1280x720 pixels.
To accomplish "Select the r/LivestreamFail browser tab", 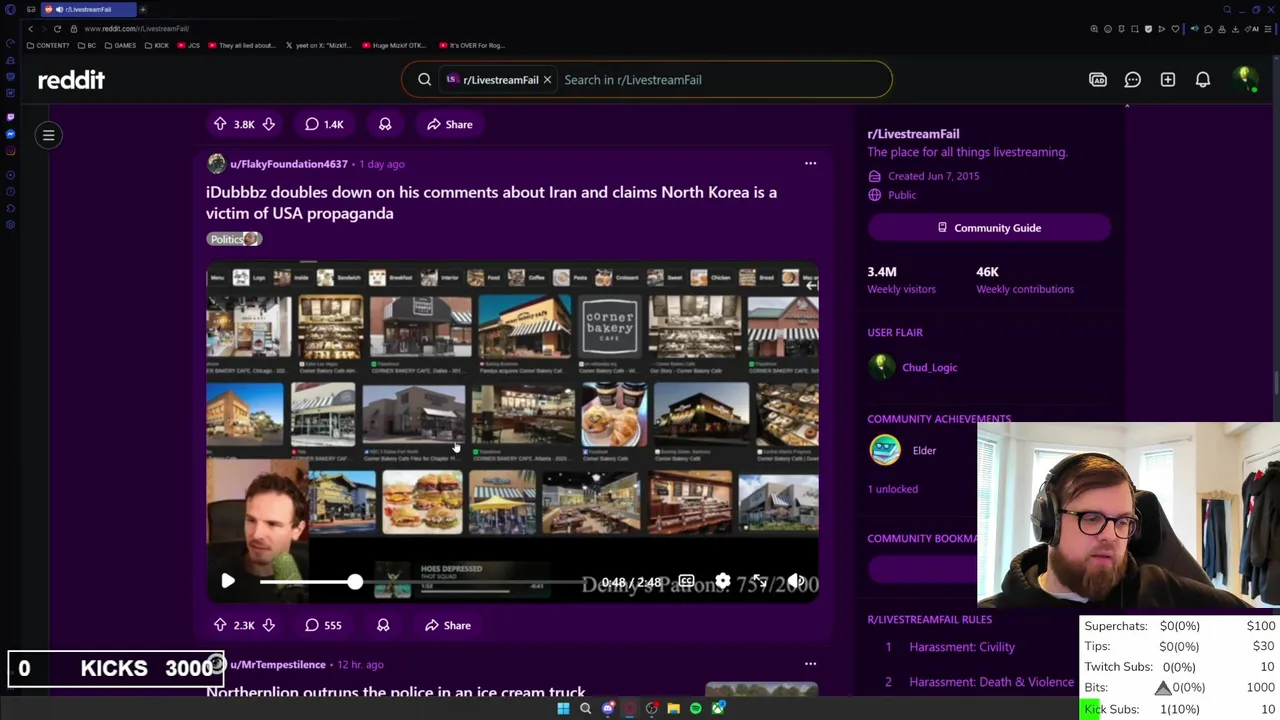I will [x=89, y=9].
